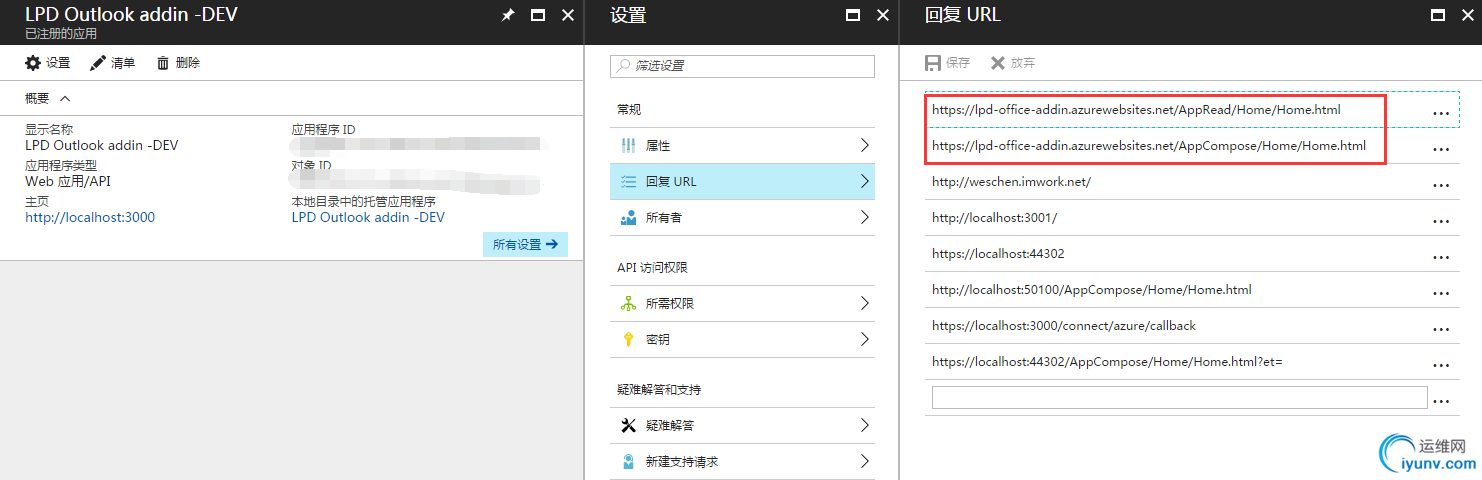The height and width of the screenshot is (480, 1482).
Task: Open ellipsis menu for Home.html?et= row
Action: pyautogui.click(x=1441, y=365)
